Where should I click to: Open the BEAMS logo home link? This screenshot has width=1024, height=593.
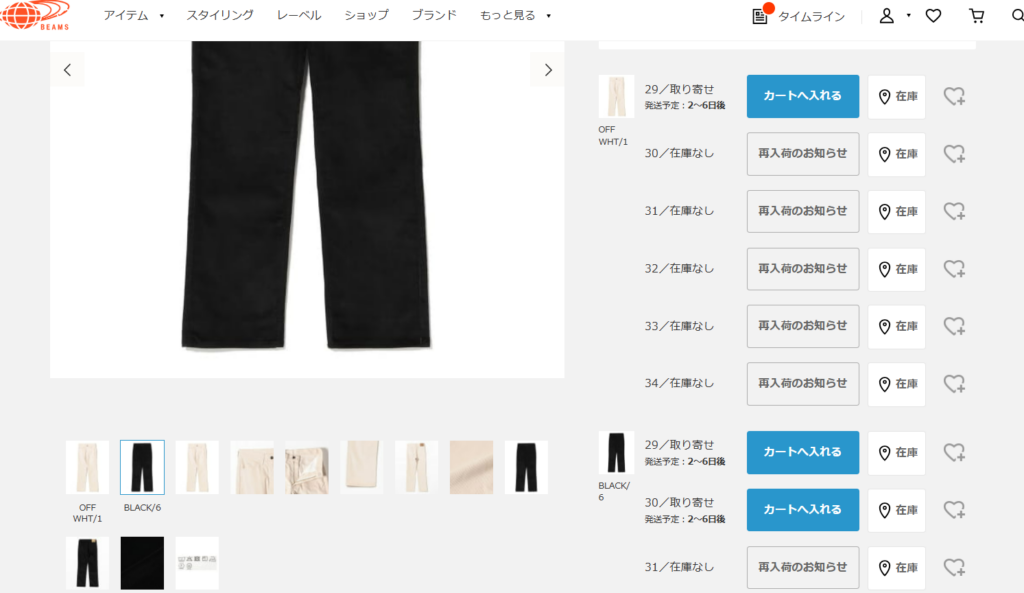(x=35, y=15)
